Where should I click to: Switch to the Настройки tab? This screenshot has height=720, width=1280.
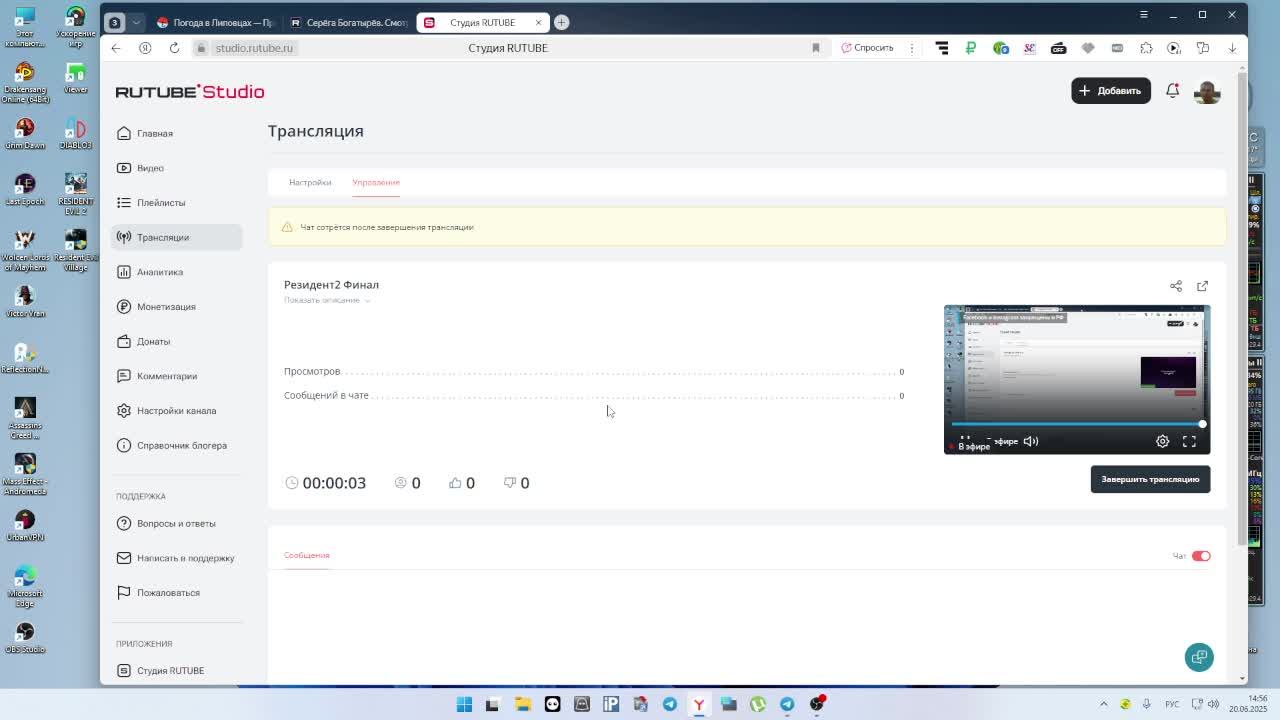tap(310, 182)
